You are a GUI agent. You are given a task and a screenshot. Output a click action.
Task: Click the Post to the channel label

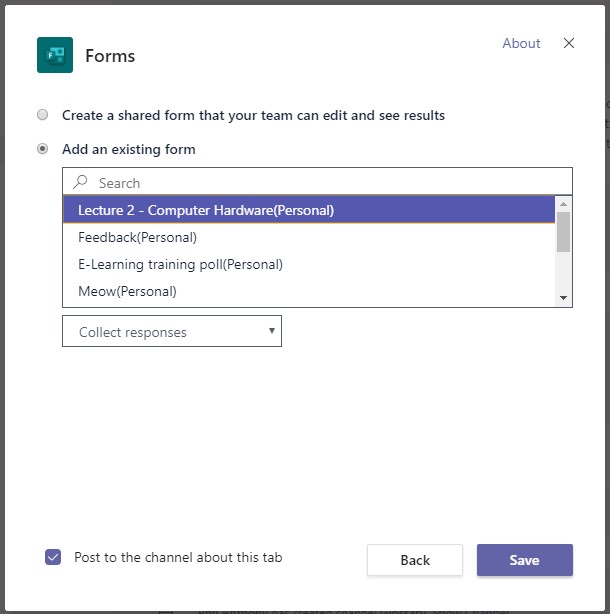(185, 558)
